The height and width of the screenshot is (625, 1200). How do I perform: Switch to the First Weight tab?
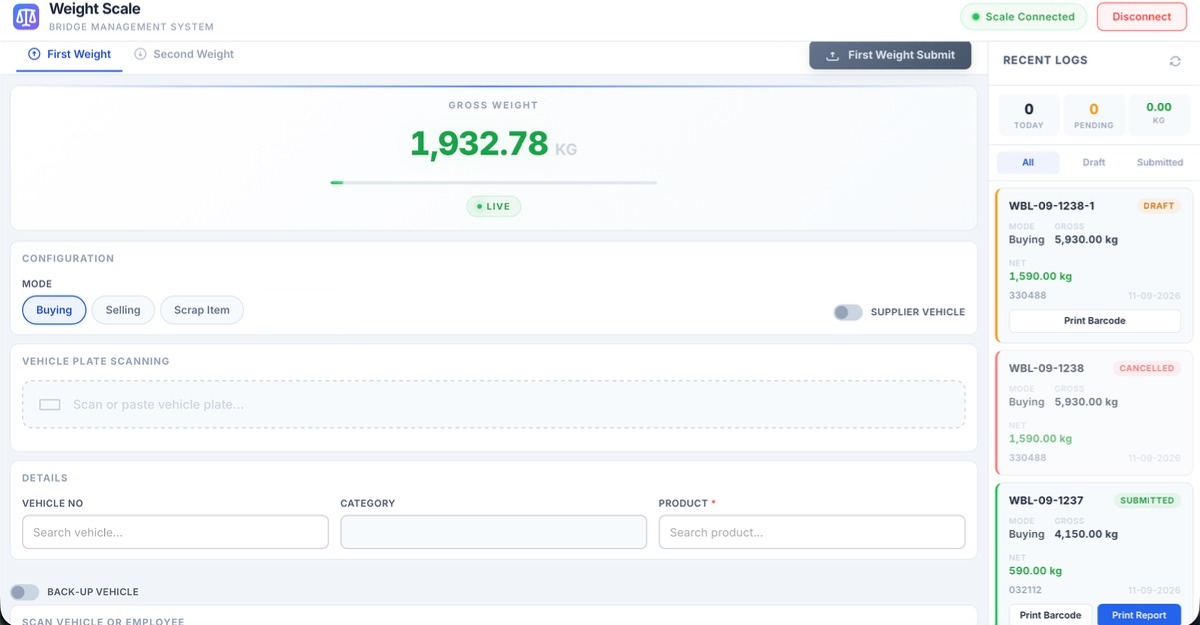(70, 55)
